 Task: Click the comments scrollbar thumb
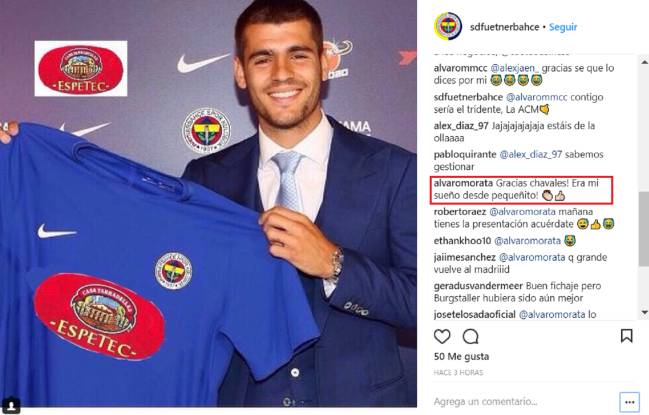coord(644,230)
